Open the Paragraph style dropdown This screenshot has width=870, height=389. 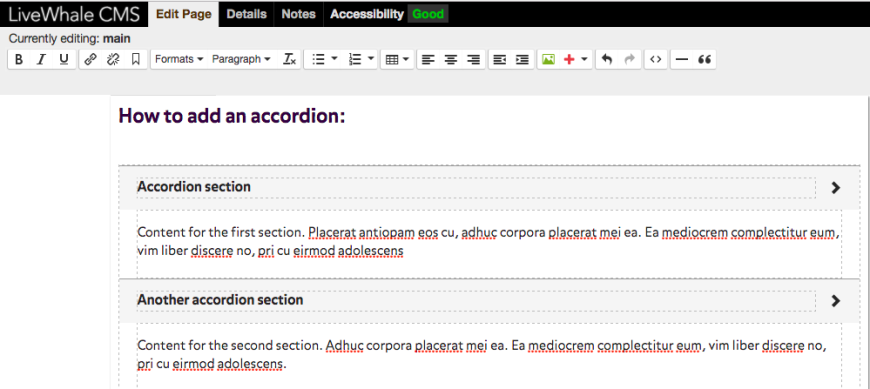pos(241,59)
